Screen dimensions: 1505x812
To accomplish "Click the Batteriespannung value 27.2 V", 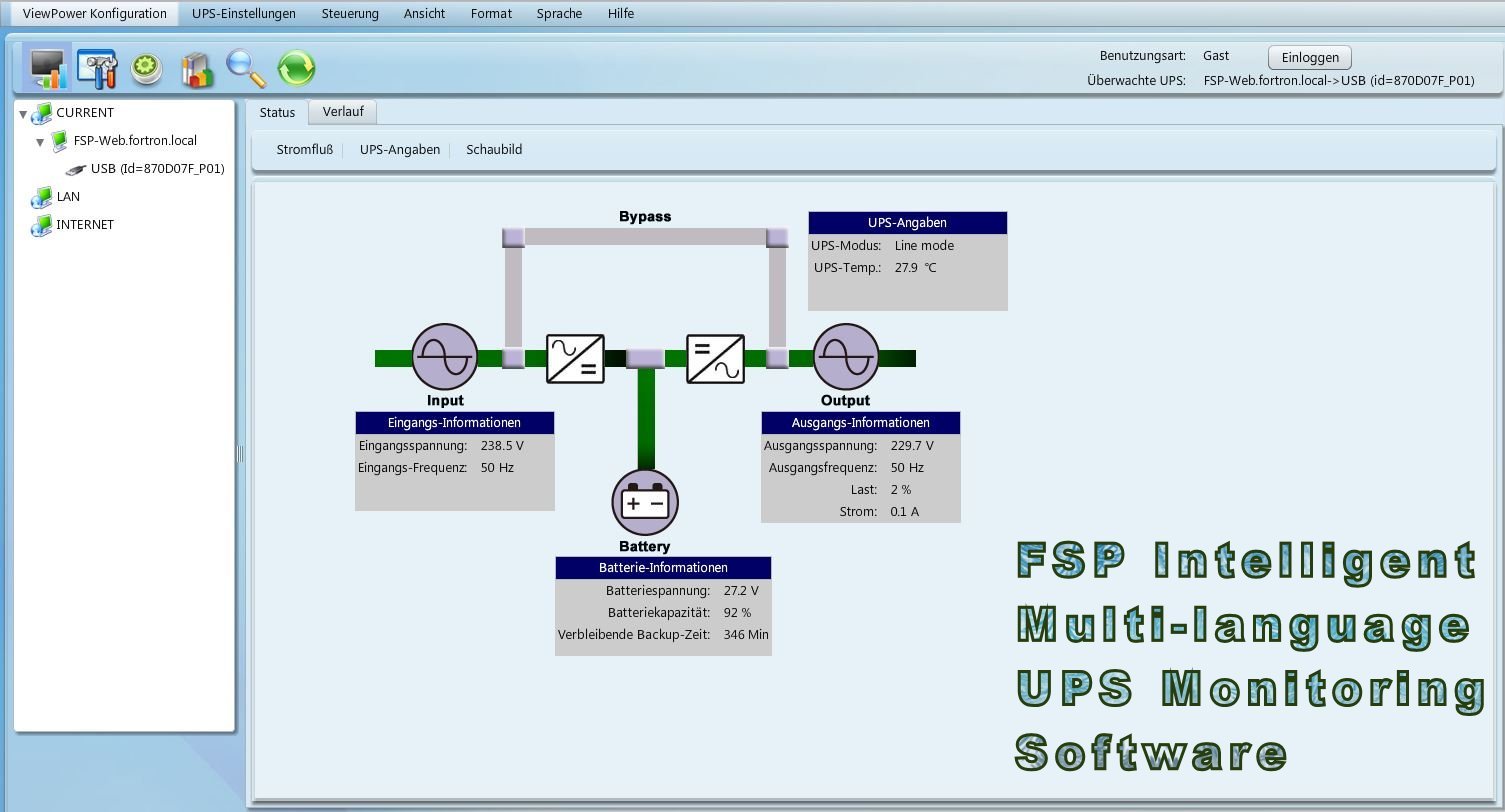I will 741,591.
